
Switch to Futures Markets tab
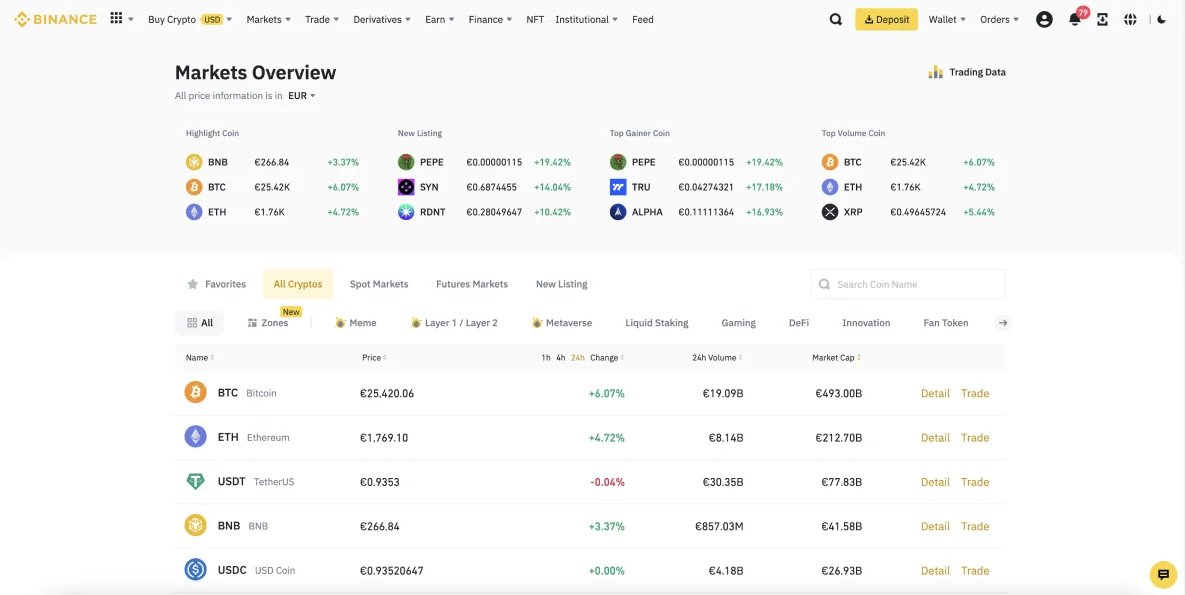pyautogui.click(x=472, y=284)
